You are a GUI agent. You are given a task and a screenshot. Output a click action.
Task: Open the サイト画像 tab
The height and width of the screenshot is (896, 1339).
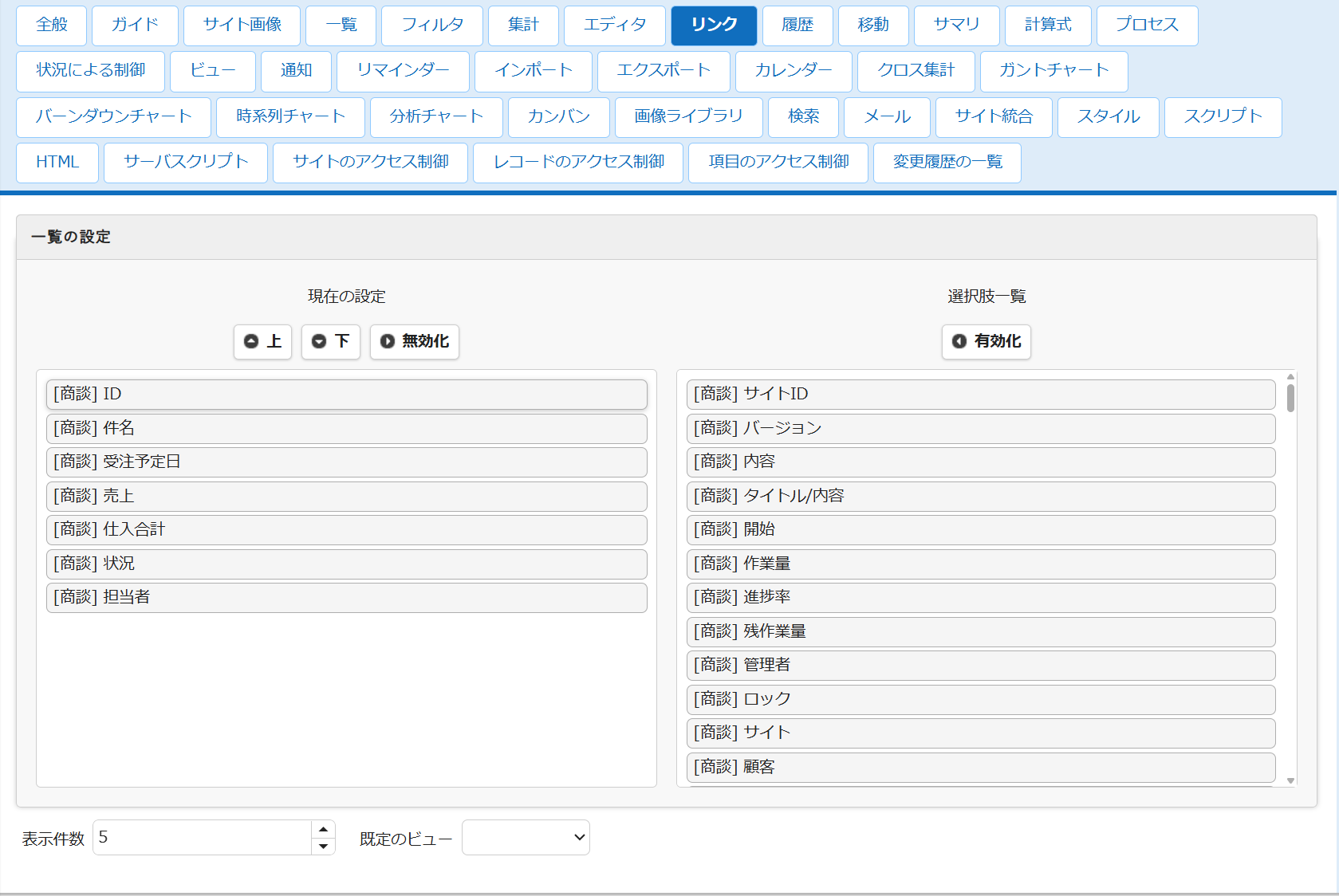pyautogui.click(x=242, y=26)
